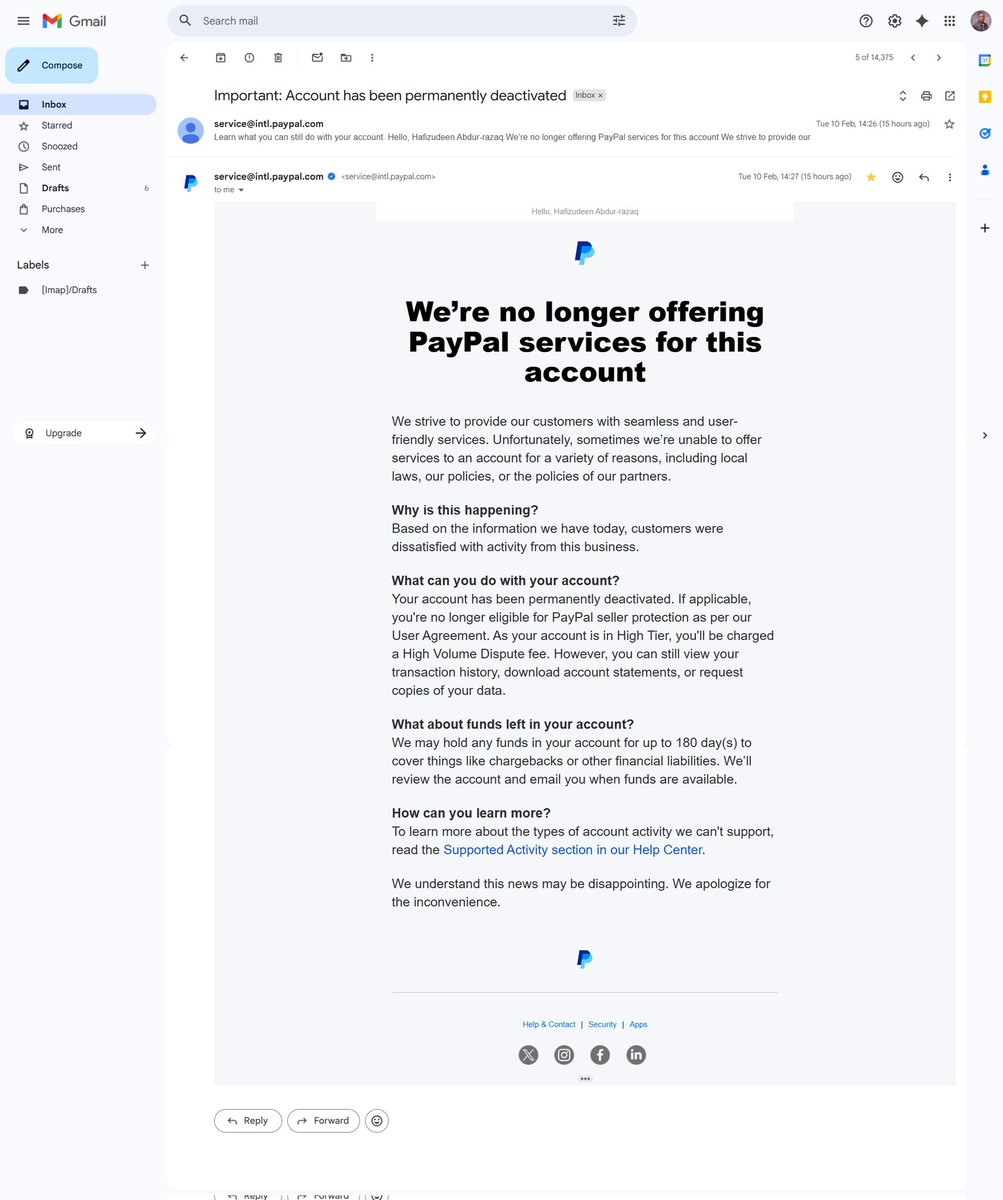Image resolution: width=1003 pixels, height=1200 pixels.
Task: Open conversation in new window
Action: (950, 96)
